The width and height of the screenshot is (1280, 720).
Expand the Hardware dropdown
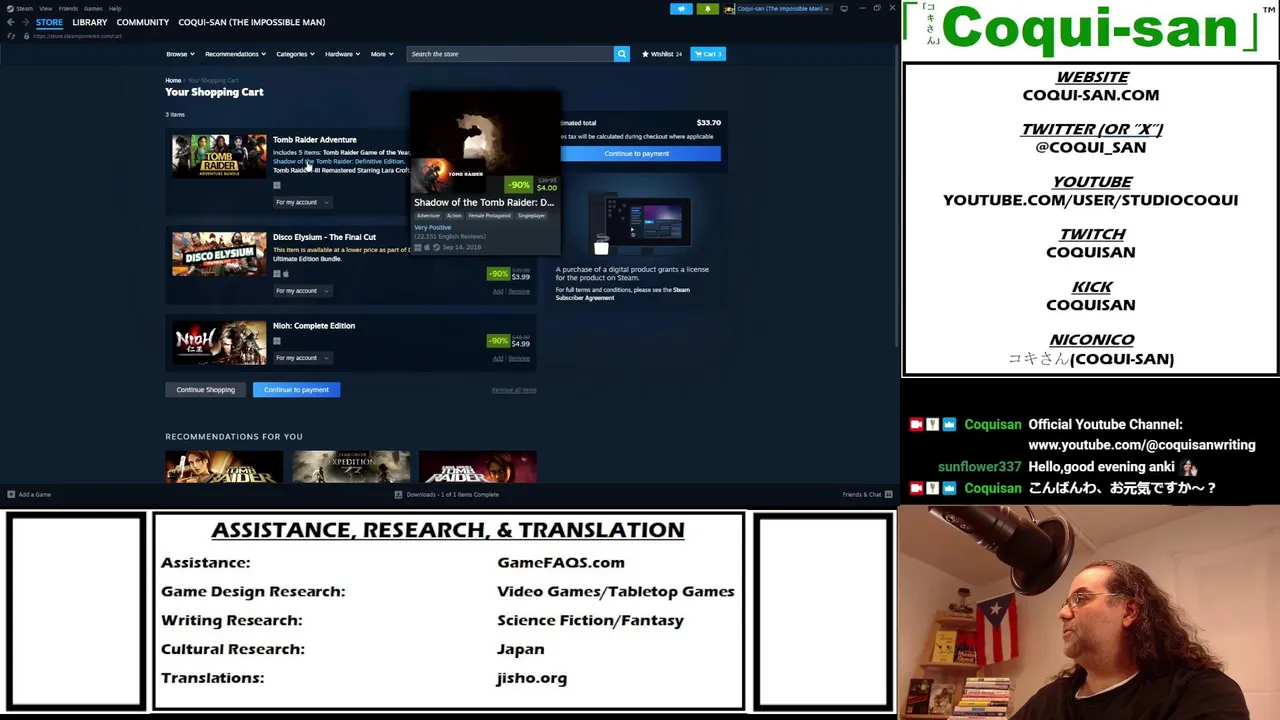point(342,54)
